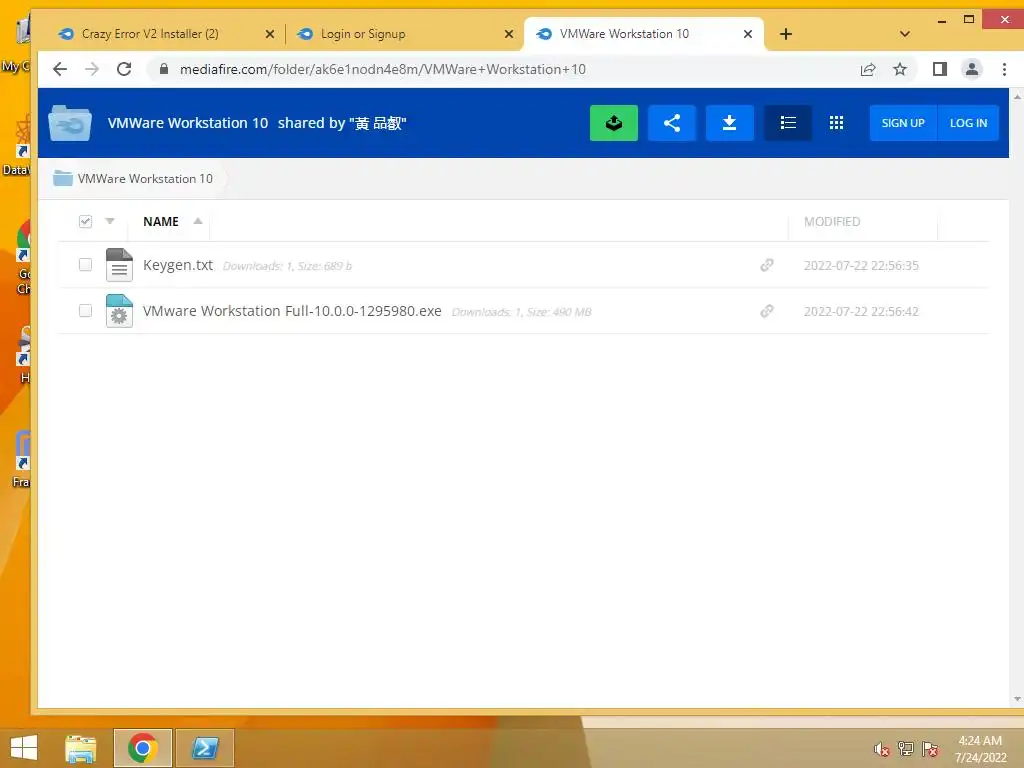Open network status tray icon
The image size is (1024, 768).
tap(905, 749)
